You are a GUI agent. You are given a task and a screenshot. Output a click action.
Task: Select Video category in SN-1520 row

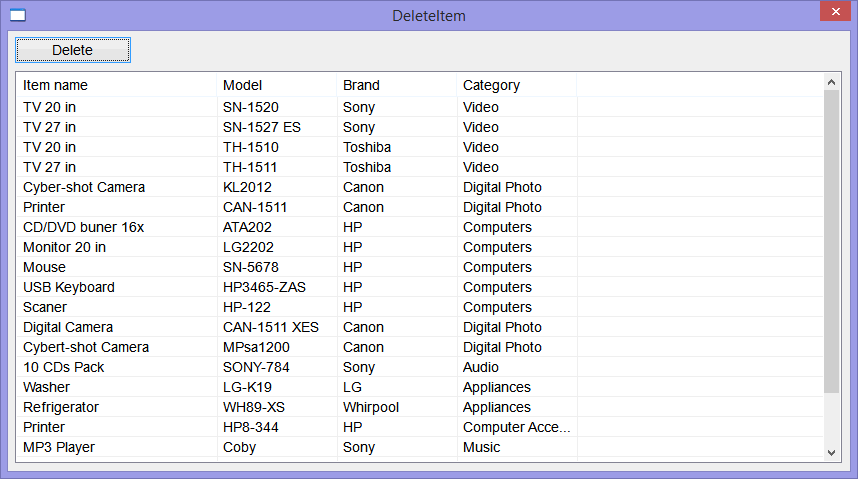(480, 107)
